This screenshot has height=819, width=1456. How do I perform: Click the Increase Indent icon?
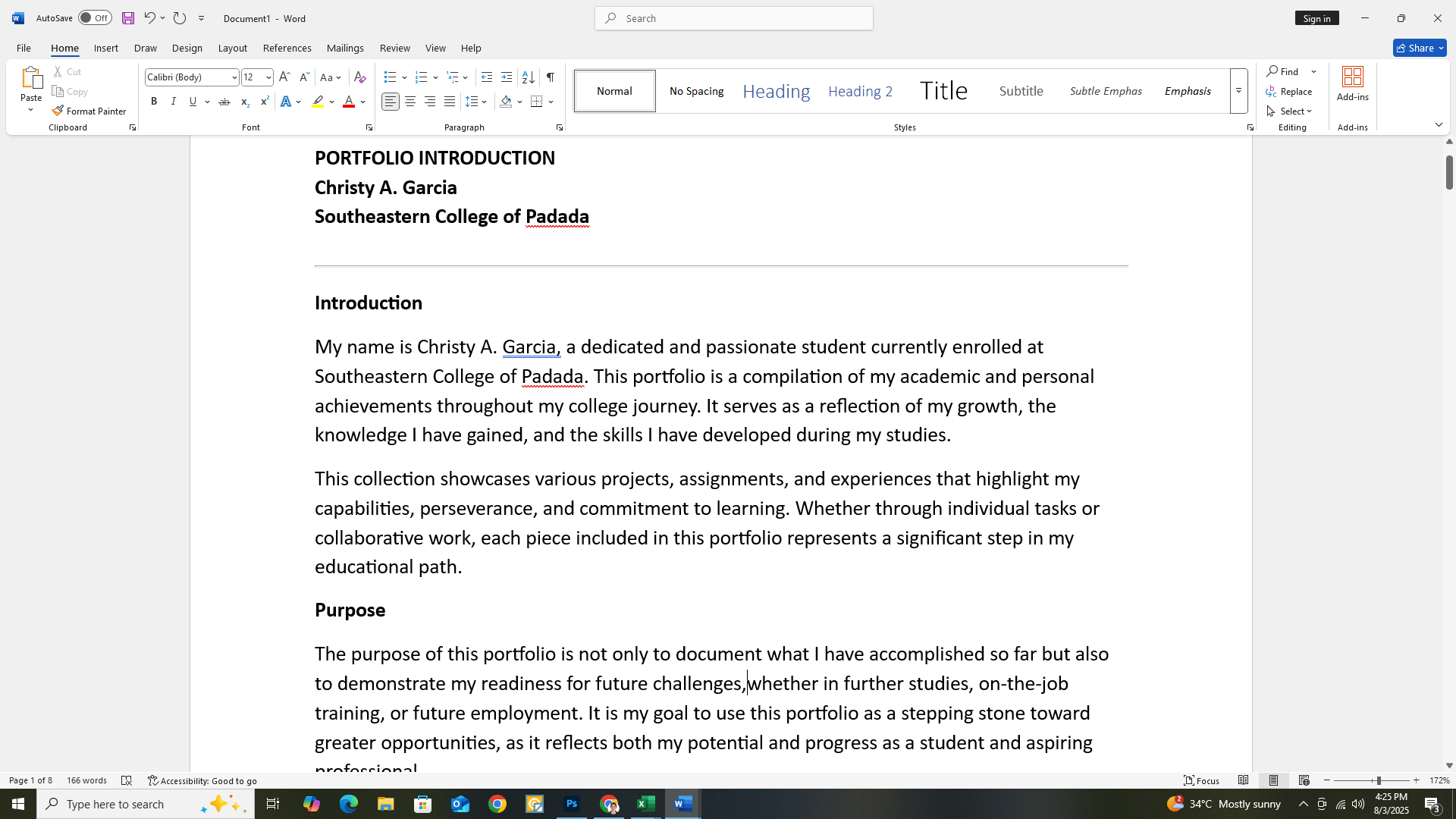[x=507, y=77]
